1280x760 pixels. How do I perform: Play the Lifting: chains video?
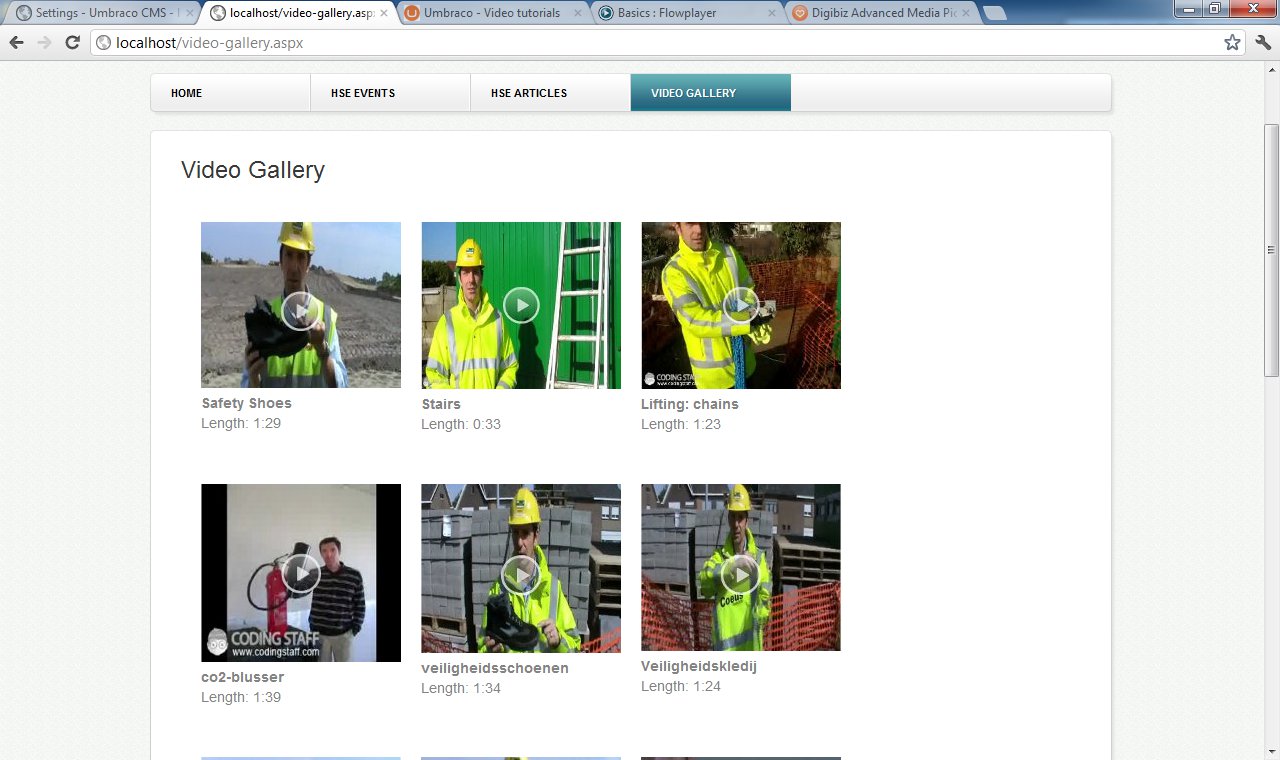pos(741,304)
